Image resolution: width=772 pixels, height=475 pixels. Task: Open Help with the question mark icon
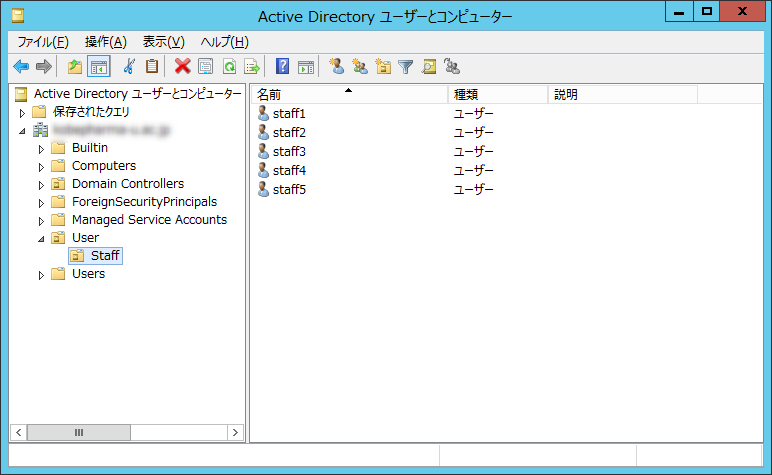click(282, 66)
